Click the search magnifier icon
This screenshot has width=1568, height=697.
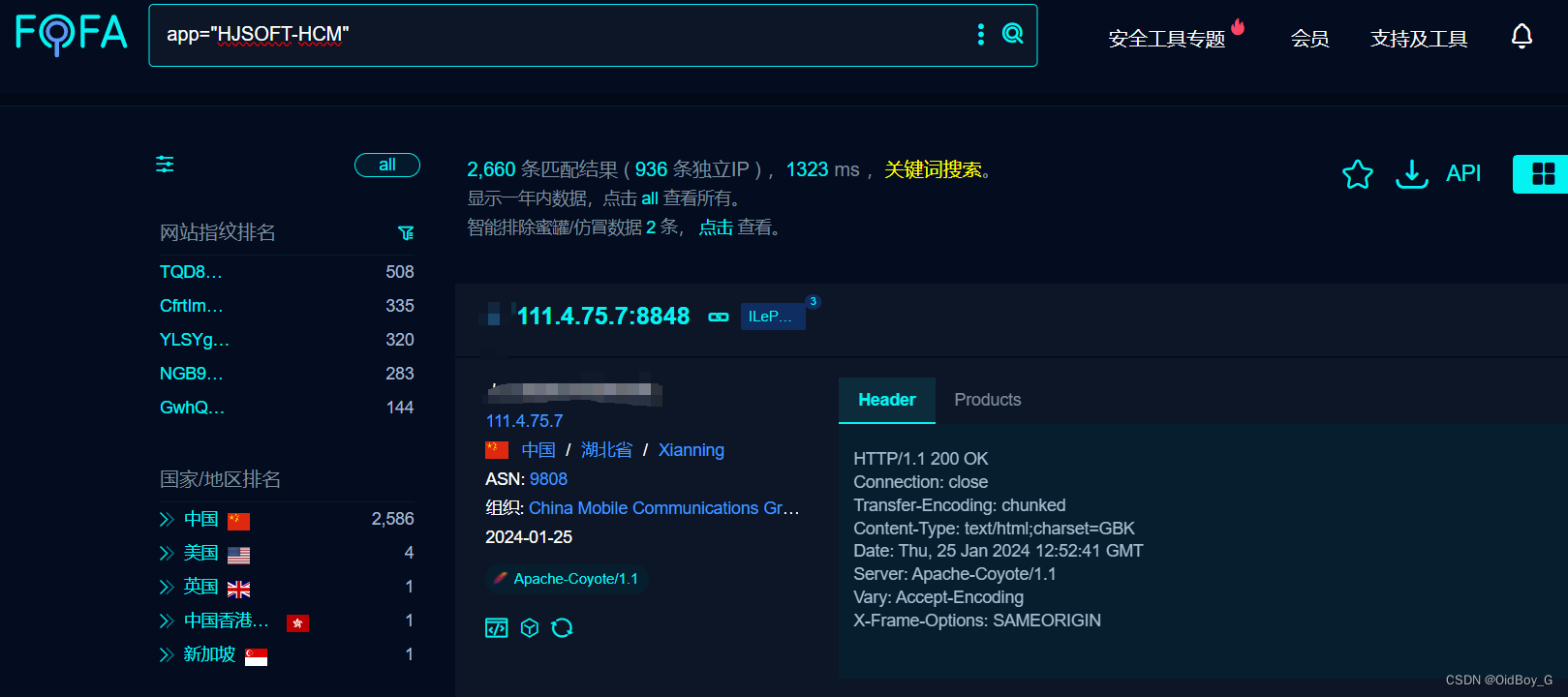click(1012, 34)
